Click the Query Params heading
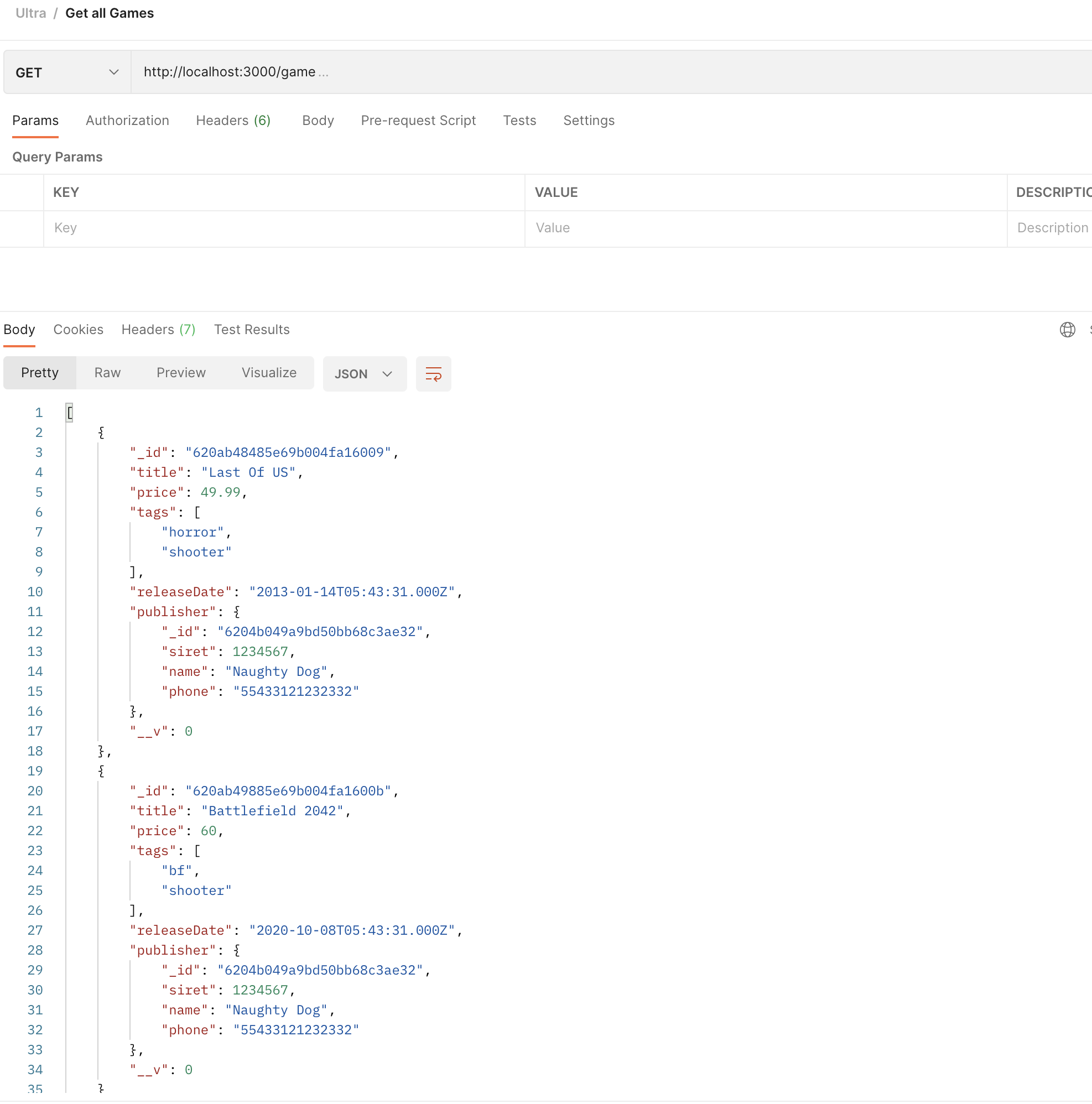 tap(57, 157)
